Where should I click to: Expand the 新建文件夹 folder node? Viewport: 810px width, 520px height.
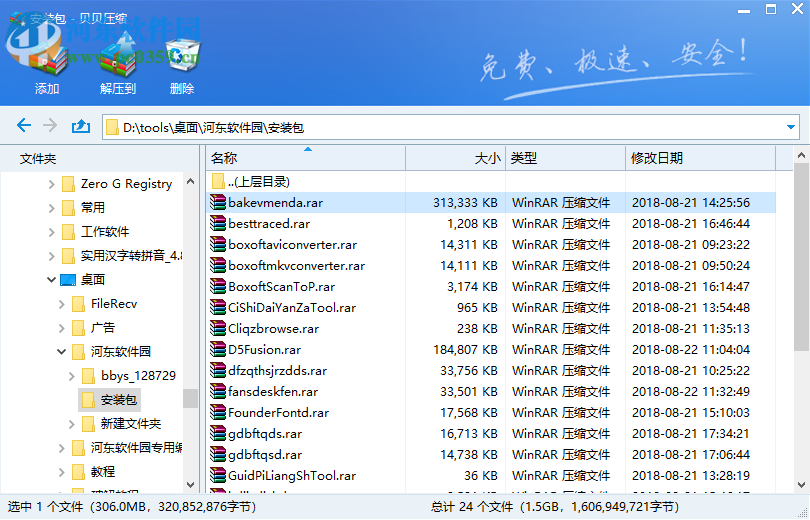click(72, 424)
